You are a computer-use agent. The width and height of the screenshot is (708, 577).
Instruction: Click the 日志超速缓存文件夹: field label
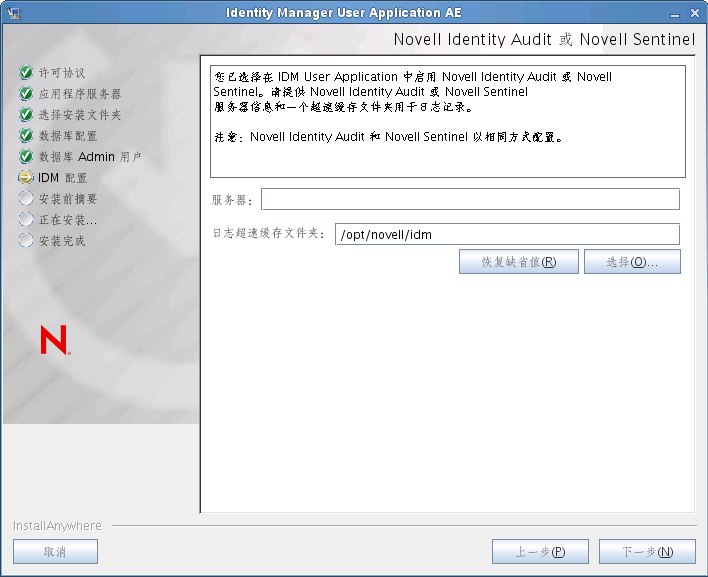(269, 233)
